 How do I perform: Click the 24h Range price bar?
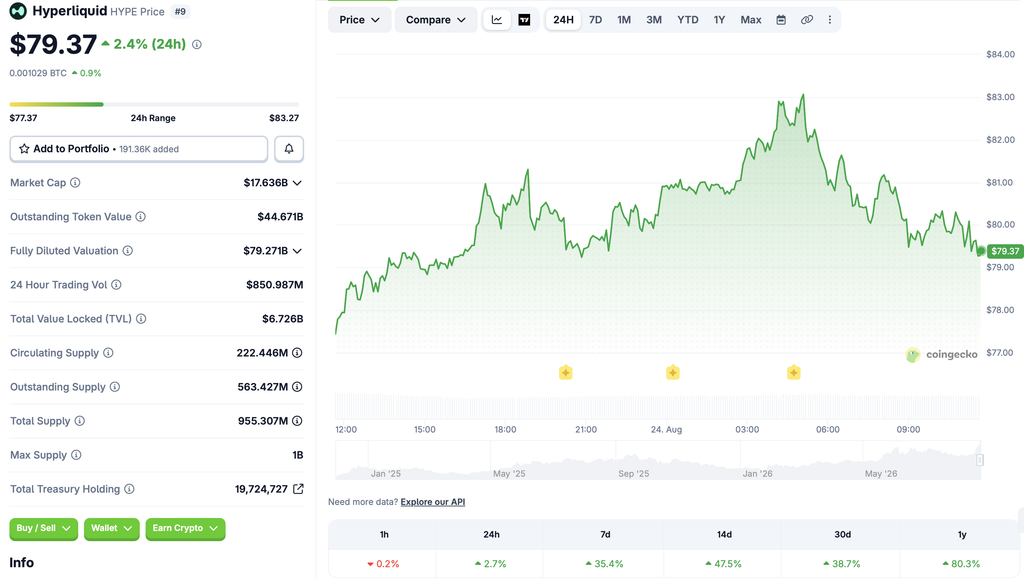[x=154, y=104]
